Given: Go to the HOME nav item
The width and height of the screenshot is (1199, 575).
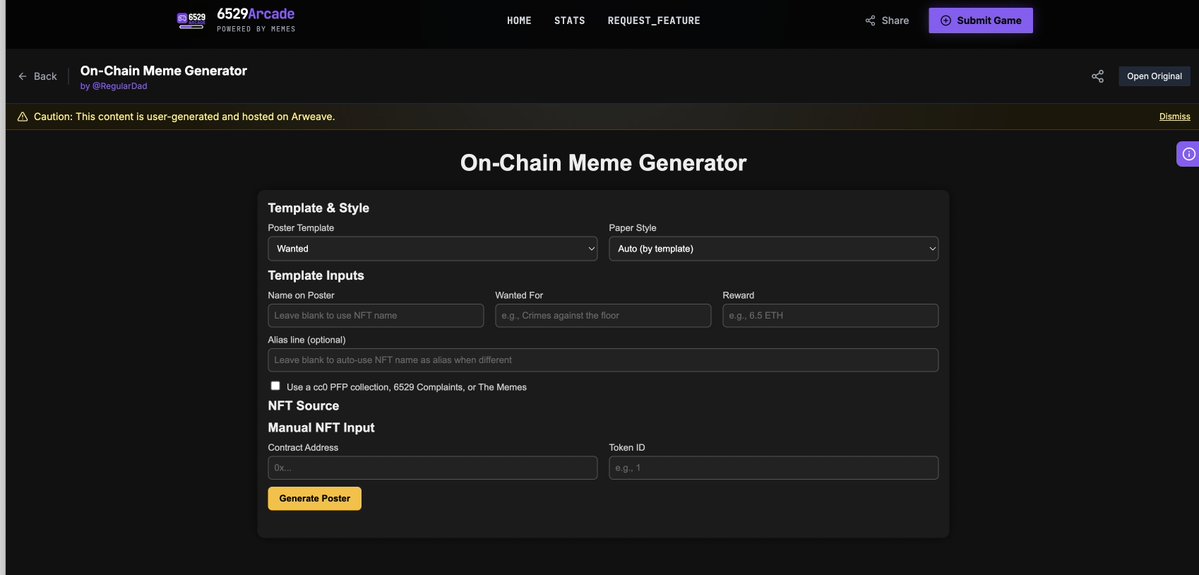Looking at the screenshot, I should pyautogui.click(x=519, y=21).
